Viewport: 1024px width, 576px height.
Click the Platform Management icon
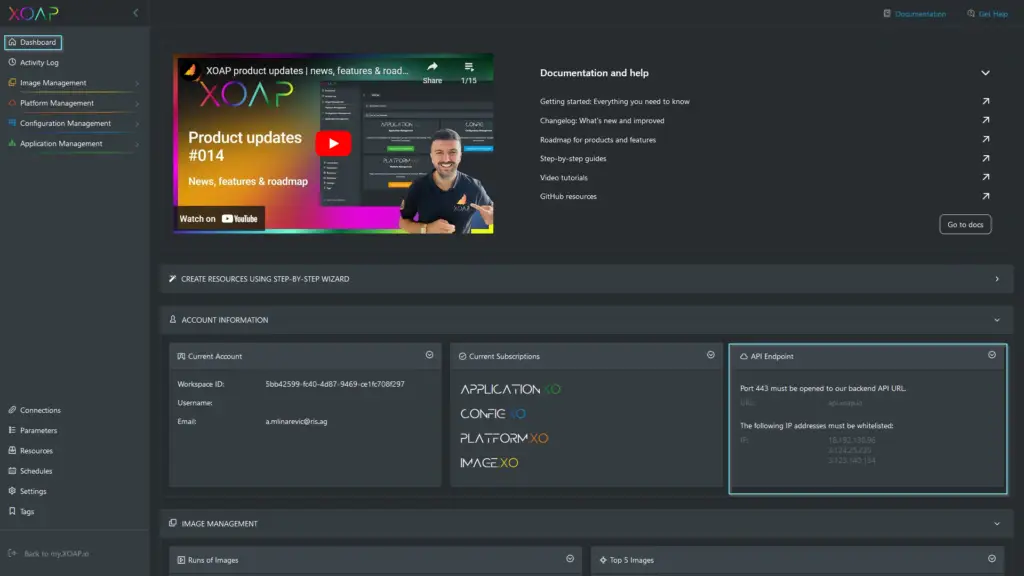click(12, 103)
